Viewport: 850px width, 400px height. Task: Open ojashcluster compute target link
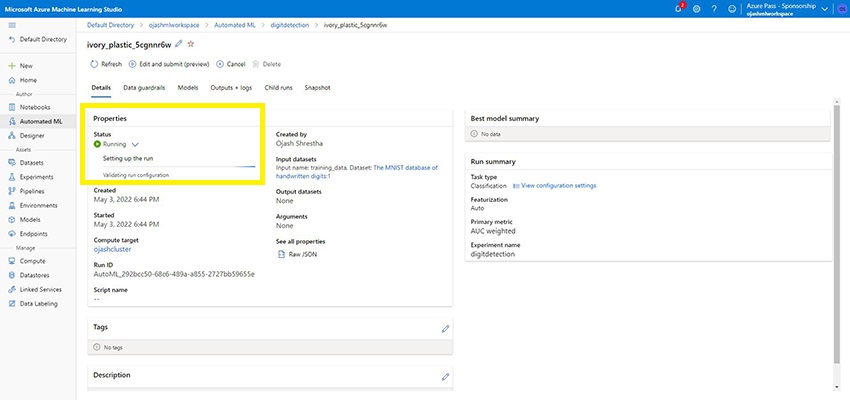(x=112, y=249)
